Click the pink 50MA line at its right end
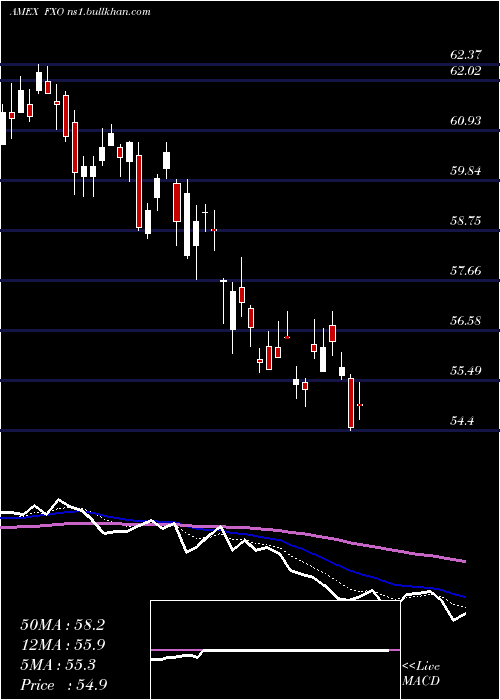This screenshot has height=700, width=500. (x=464, y=561)
